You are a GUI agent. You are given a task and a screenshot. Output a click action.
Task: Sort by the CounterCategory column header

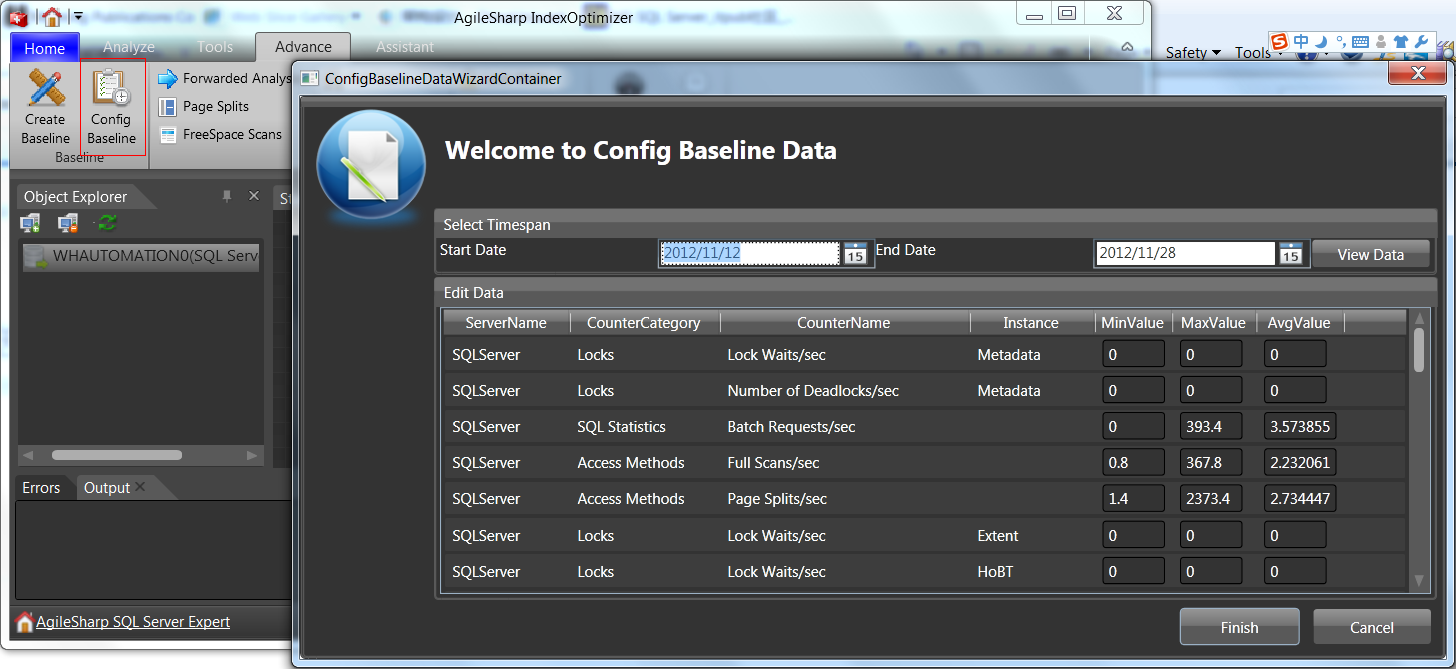click(644, 323)
